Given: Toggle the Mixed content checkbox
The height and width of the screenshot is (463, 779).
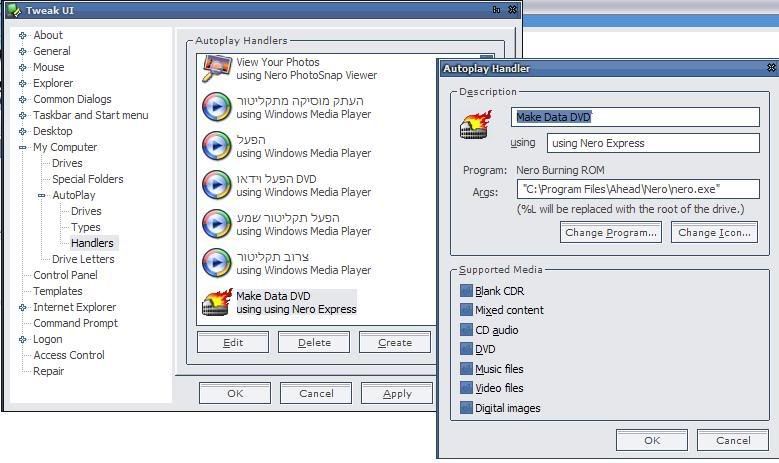Looking at the screenshot, I should [x=466, y=310].
